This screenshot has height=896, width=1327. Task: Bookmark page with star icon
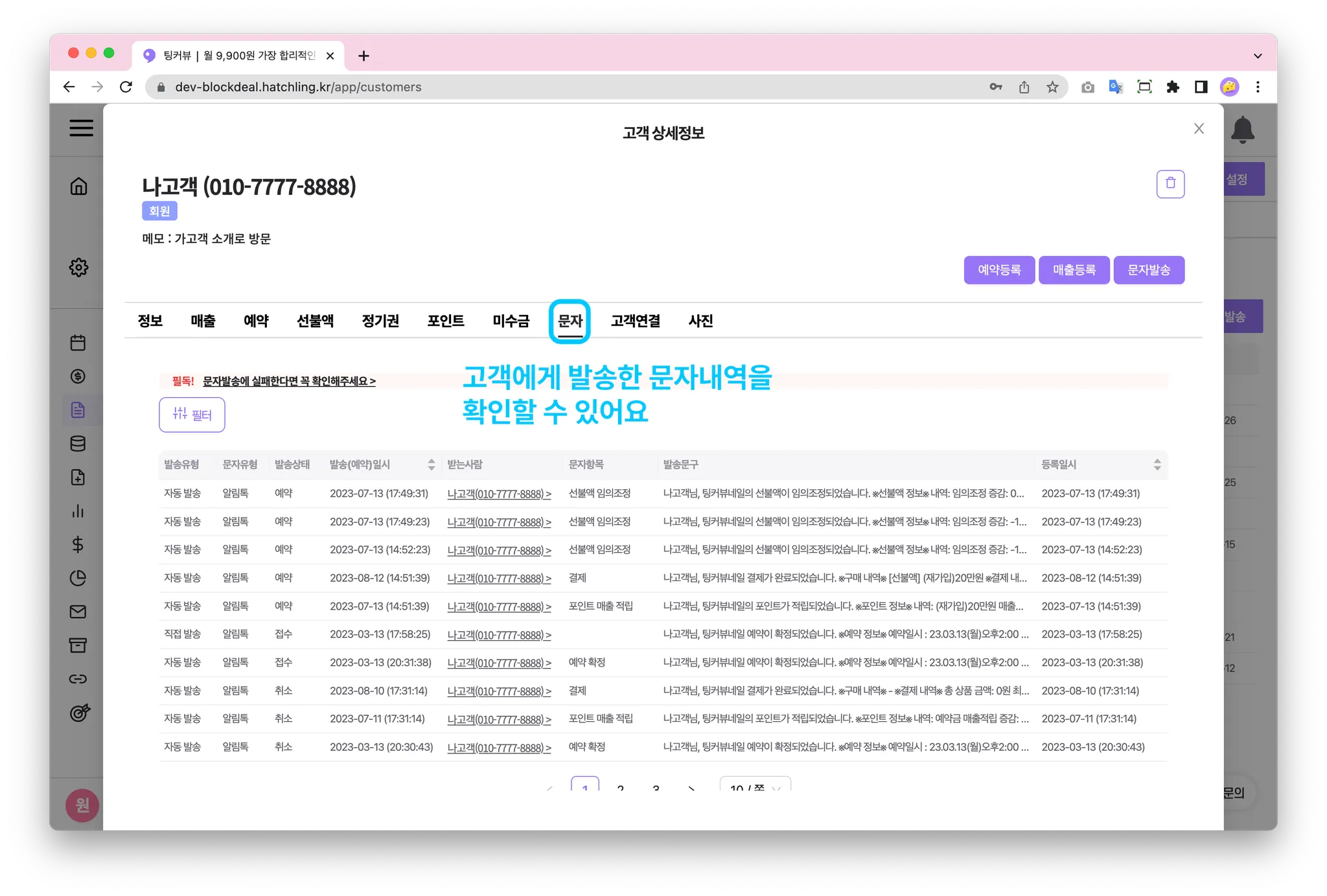click(1052, 87)
